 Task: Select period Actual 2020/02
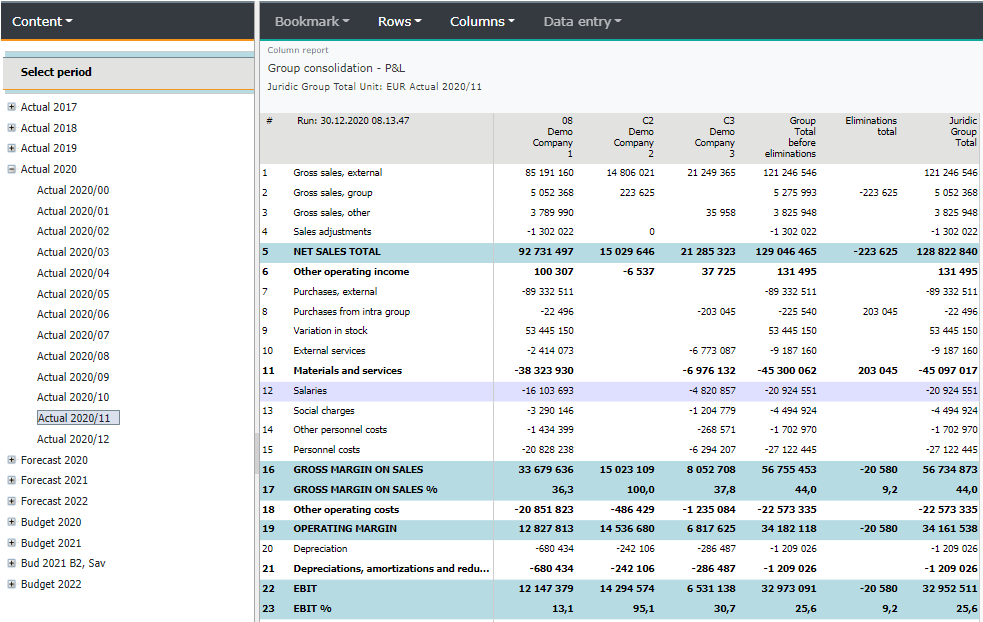pyautogui.click(x=73, y=231)
